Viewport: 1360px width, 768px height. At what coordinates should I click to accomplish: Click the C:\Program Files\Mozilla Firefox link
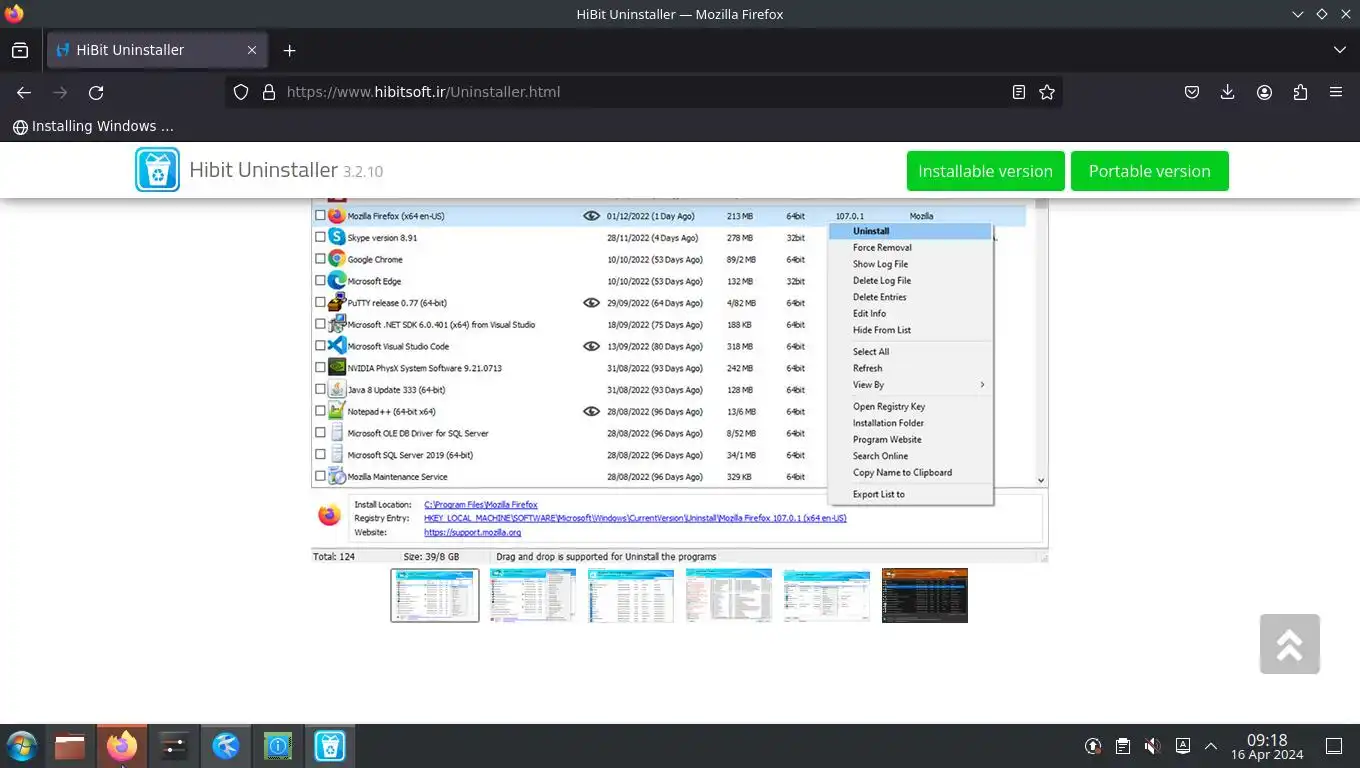[x=481, y=505]
